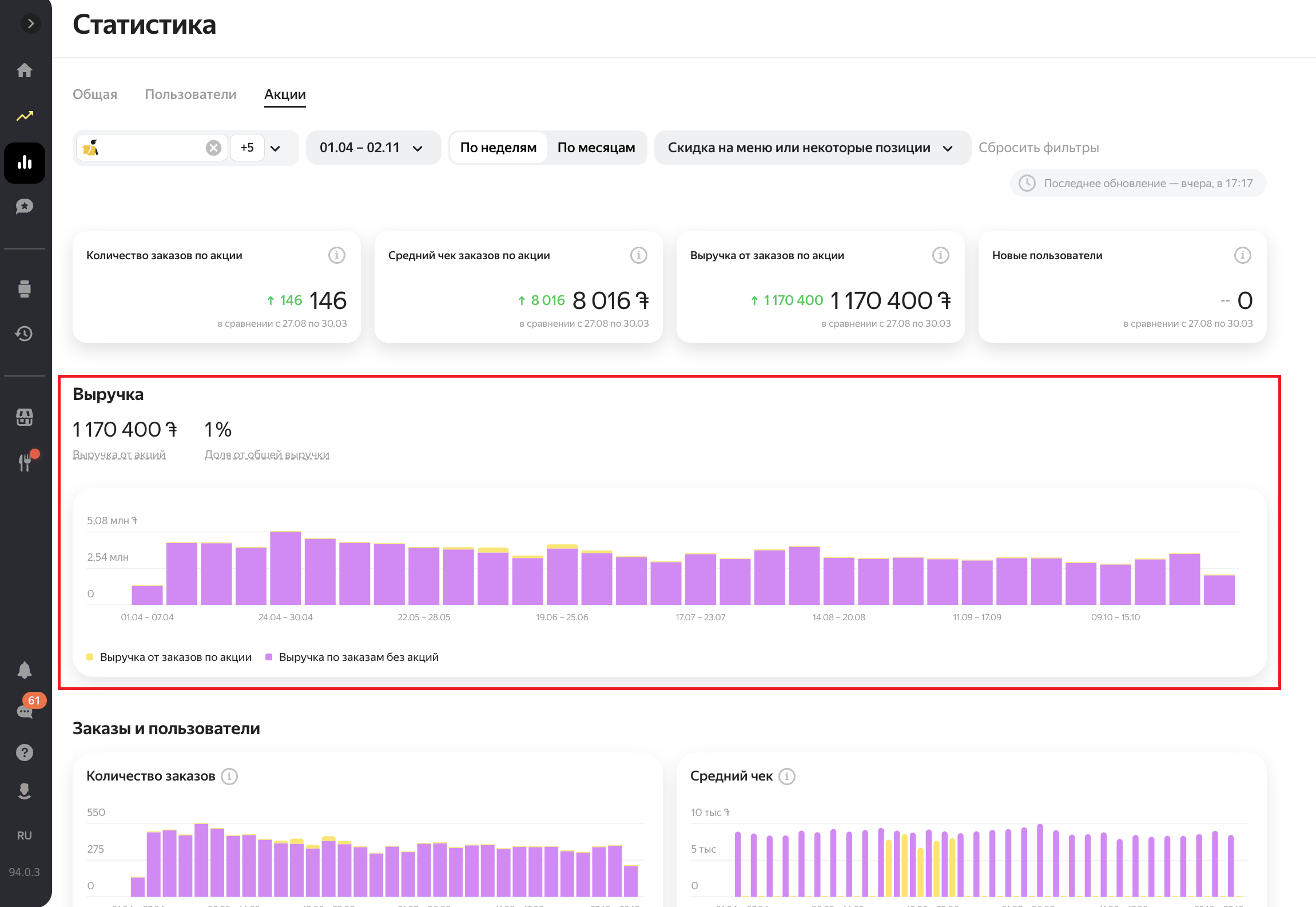1316x907 pixels.
Task: Expand the Скидка на меню promo type dropdown
Action: tap(812, 148)
